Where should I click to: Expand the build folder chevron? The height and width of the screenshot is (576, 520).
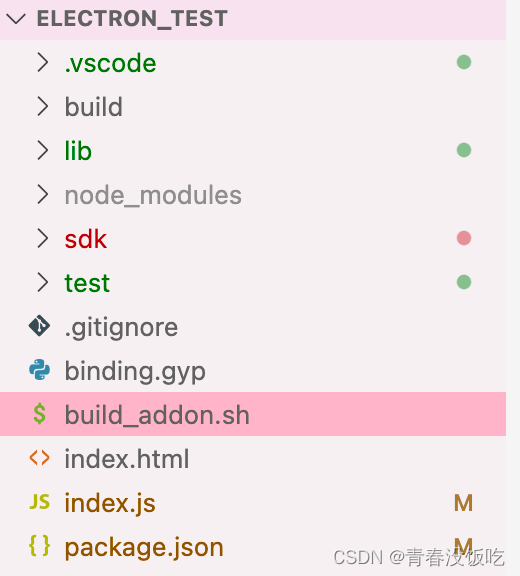pyautogui.click(x=43, y=107)
